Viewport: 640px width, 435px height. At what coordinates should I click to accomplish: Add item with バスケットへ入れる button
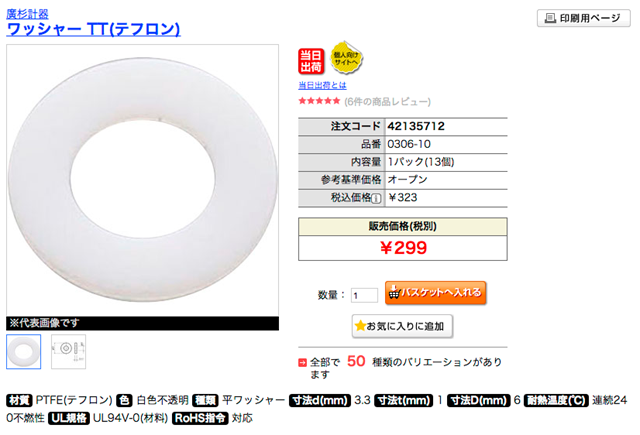pos(436,293)
